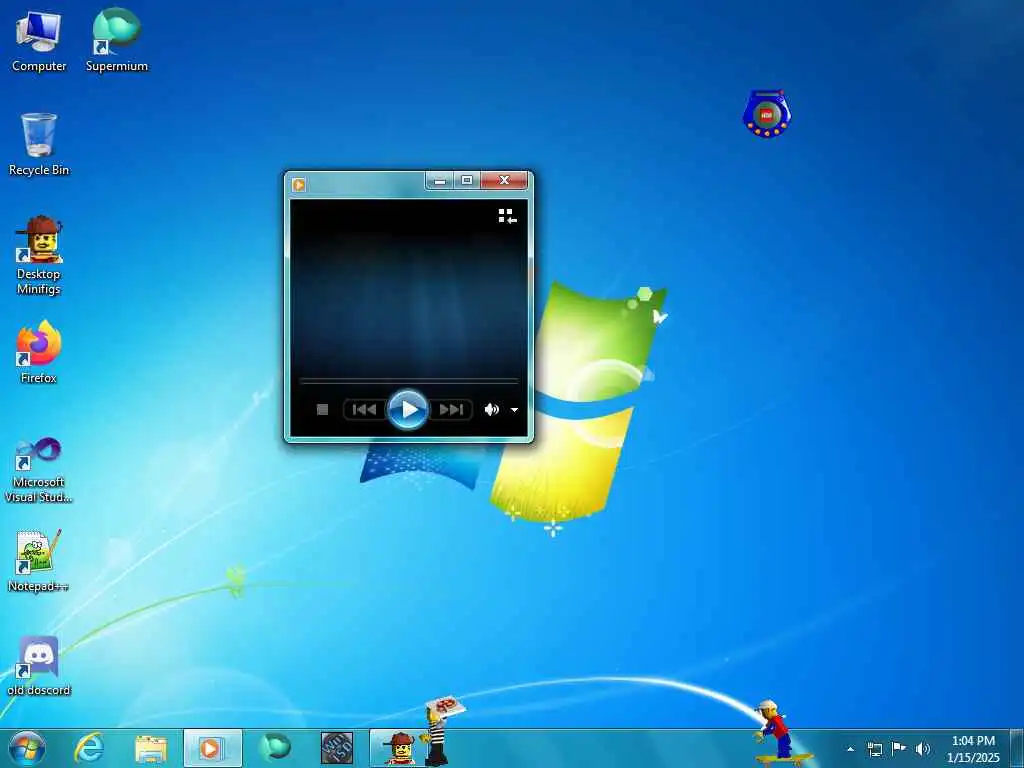Open the network tray icon
The height and width of the screenshot is (768, 1024).
coord(874,749)
